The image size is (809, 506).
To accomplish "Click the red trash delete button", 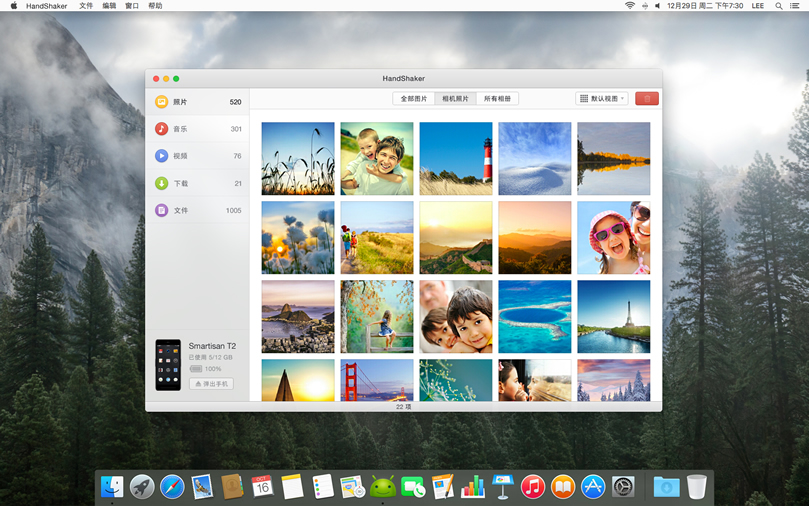I will point(646,99).
